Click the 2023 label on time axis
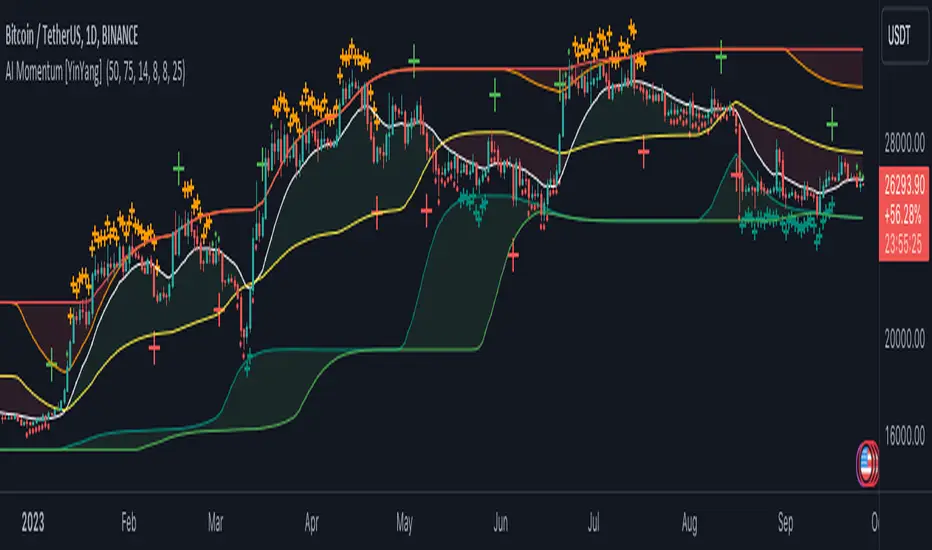 point(33,523)
